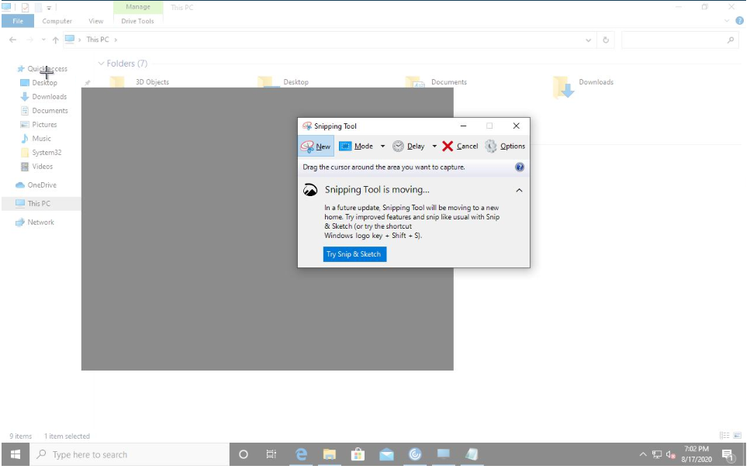This screenshot has width=750, height=469.
Task: Switch to the Computer ribbon tab
Action: [x=57, y=21]
